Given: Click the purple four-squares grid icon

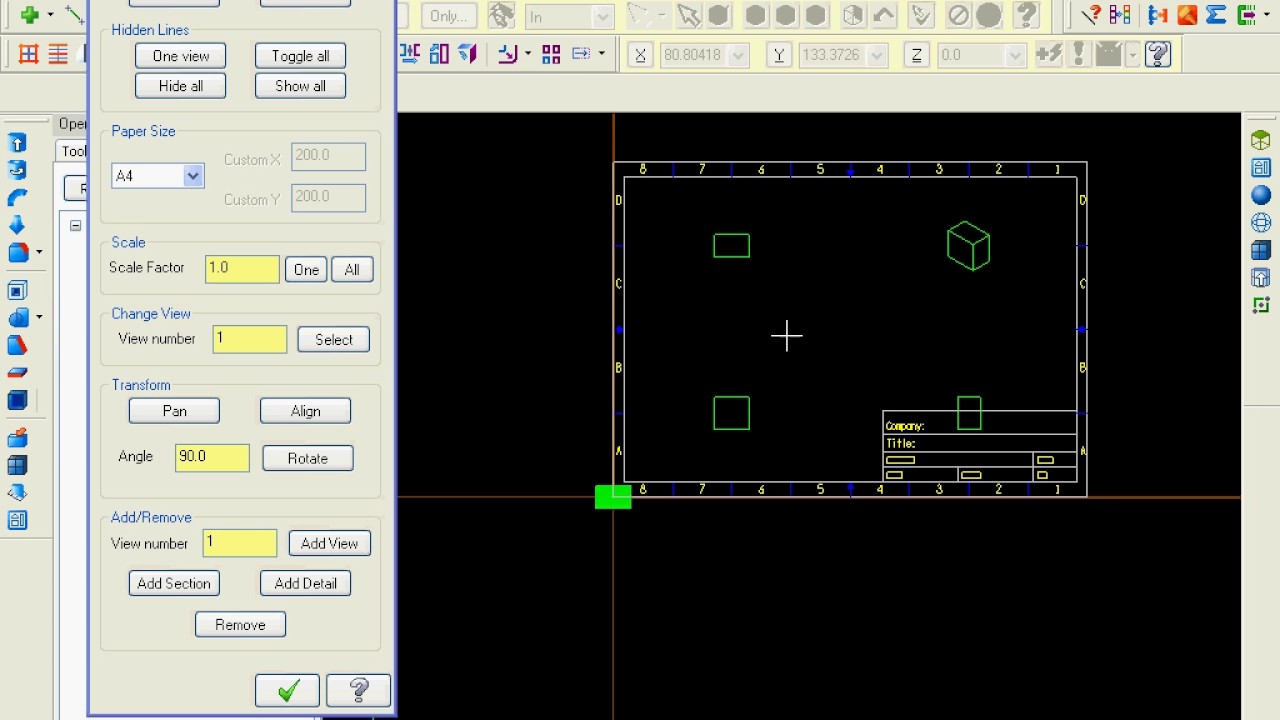Looking at the screenshot, I should pyautogui.click(x=551, y=55).
